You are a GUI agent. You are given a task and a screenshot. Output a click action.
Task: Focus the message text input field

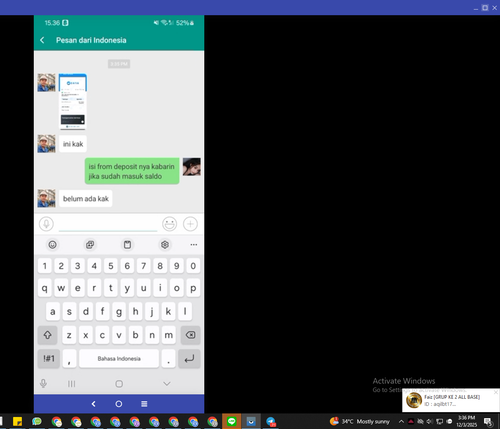tap(108, 224)
